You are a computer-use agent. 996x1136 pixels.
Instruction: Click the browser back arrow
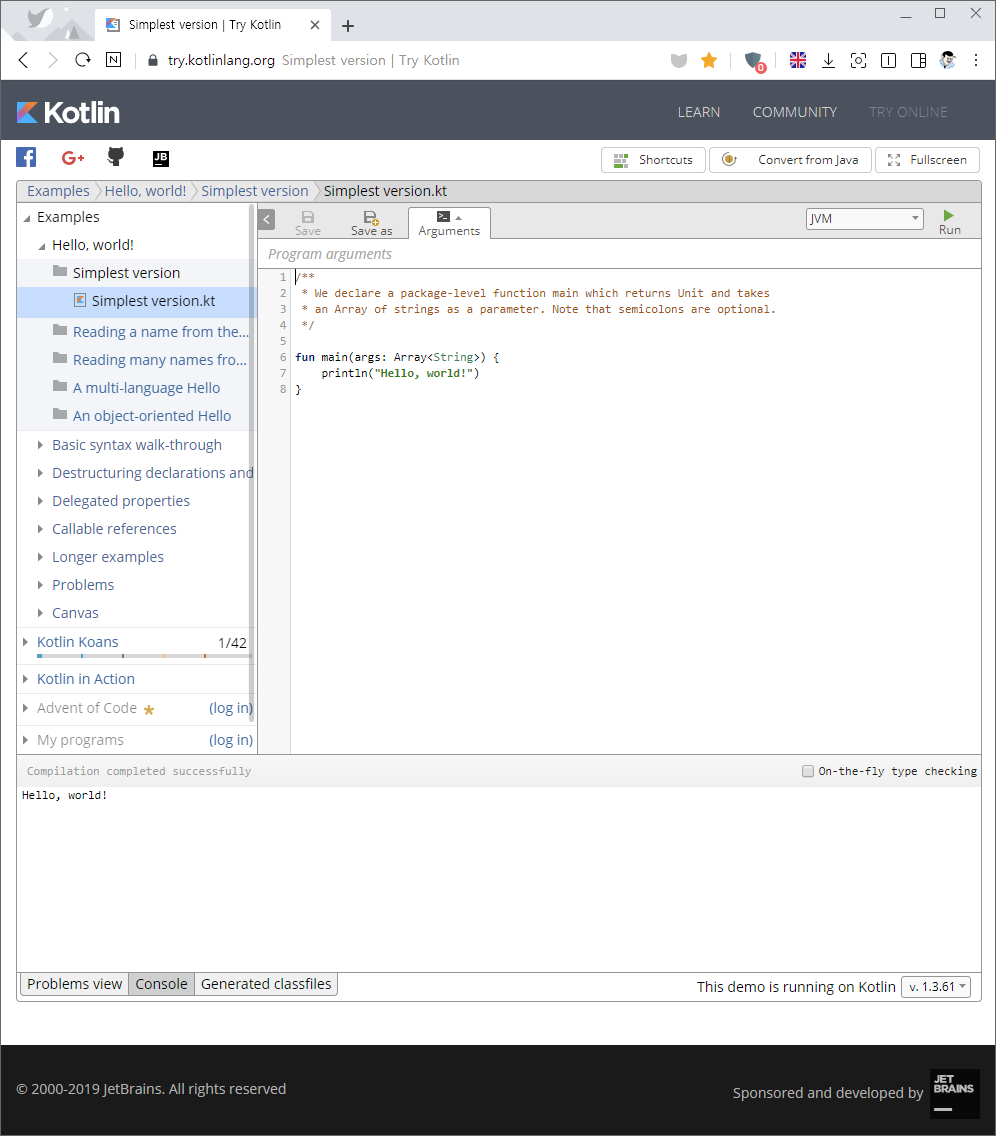point(23,60)
